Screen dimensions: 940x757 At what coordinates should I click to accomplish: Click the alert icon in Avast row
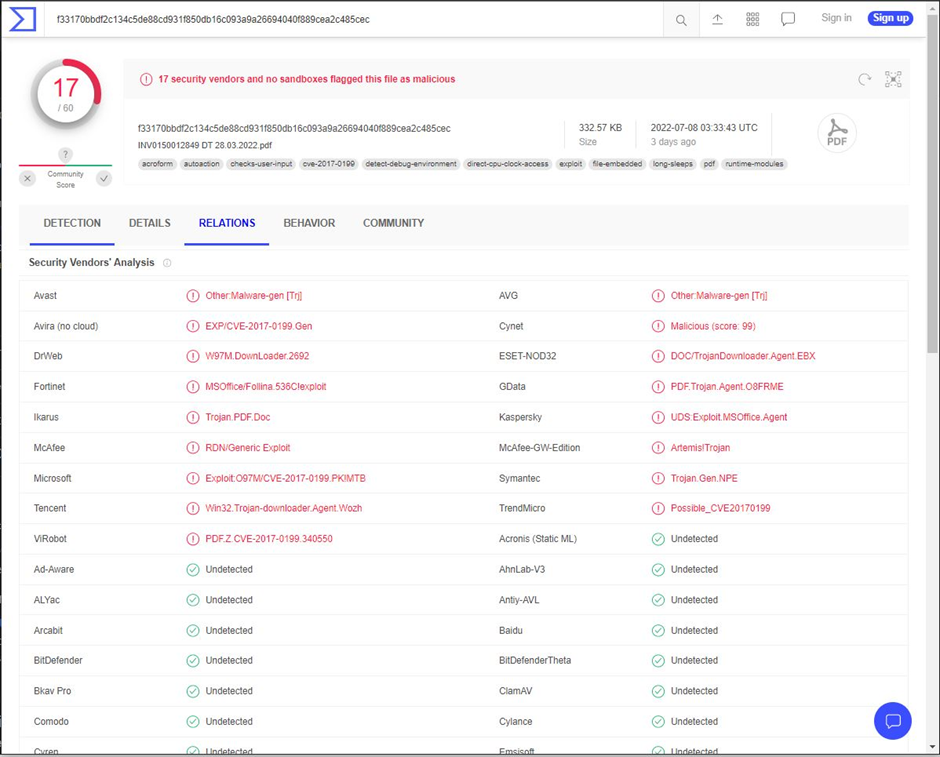(x=192, y=295)
